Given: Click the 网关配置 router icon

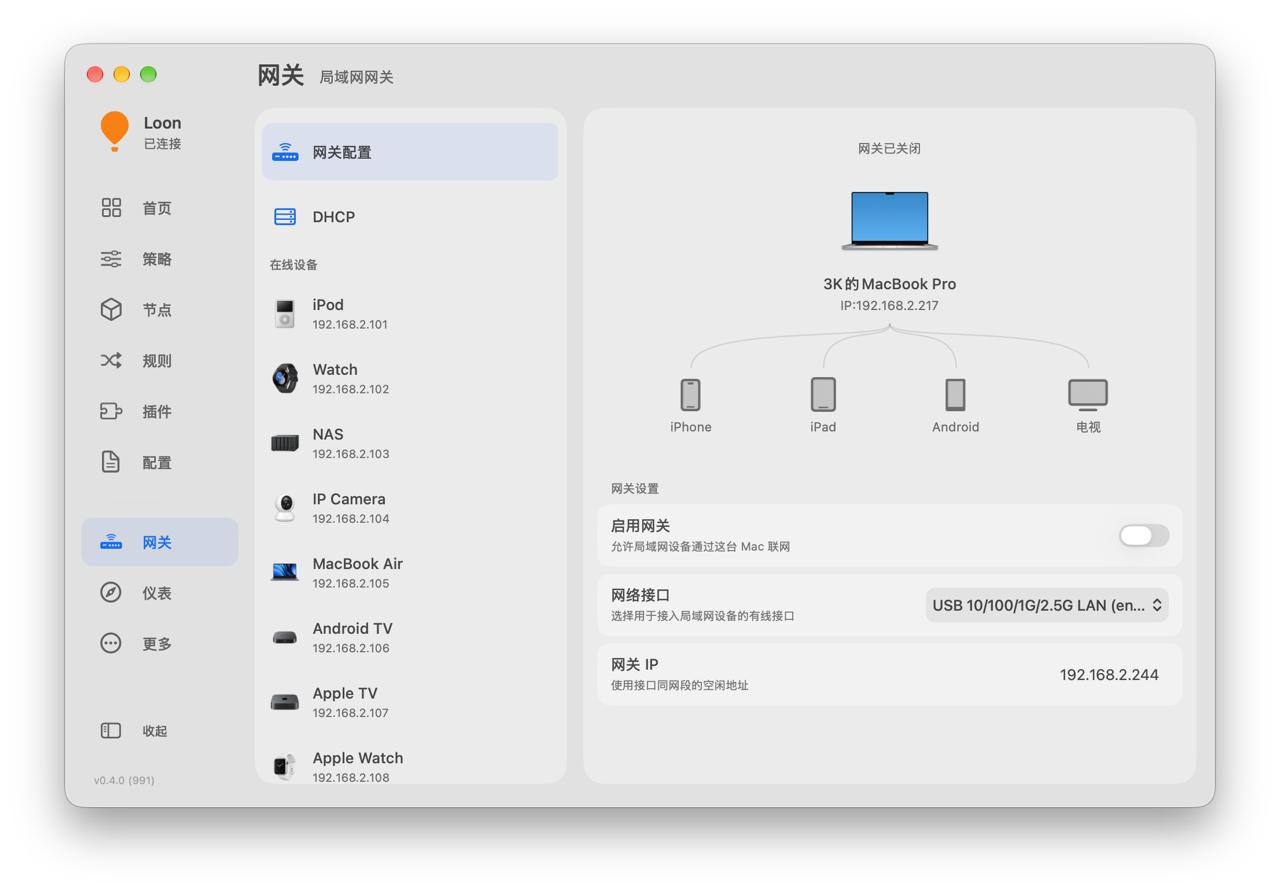Looking at the screenshot, I should [285, 152].
